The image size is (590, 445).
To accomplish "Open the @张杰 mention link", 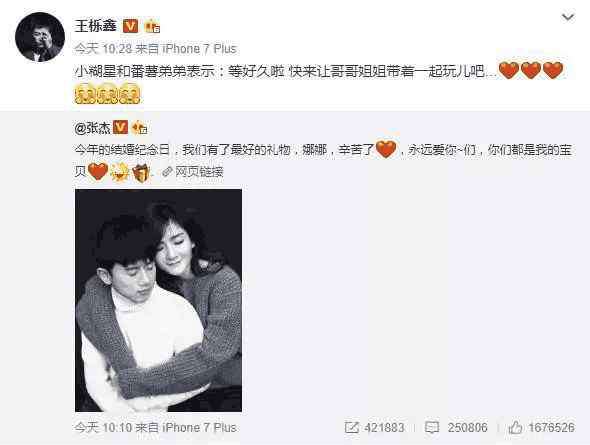I will pyautogui.click(x=93, y=128).
